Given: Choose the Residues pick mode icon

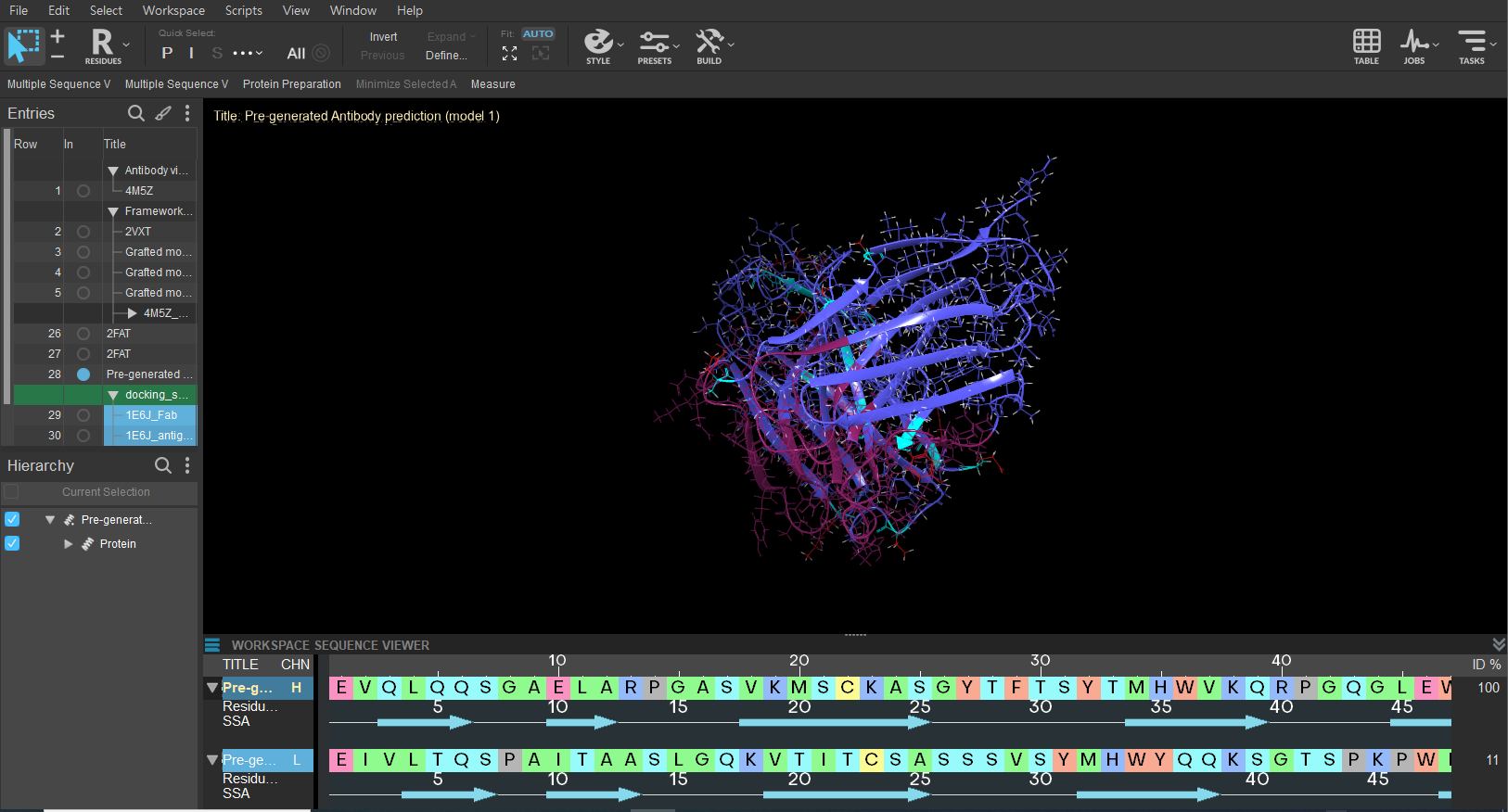Looking at the screenshot, I should (x=103, y=45).
